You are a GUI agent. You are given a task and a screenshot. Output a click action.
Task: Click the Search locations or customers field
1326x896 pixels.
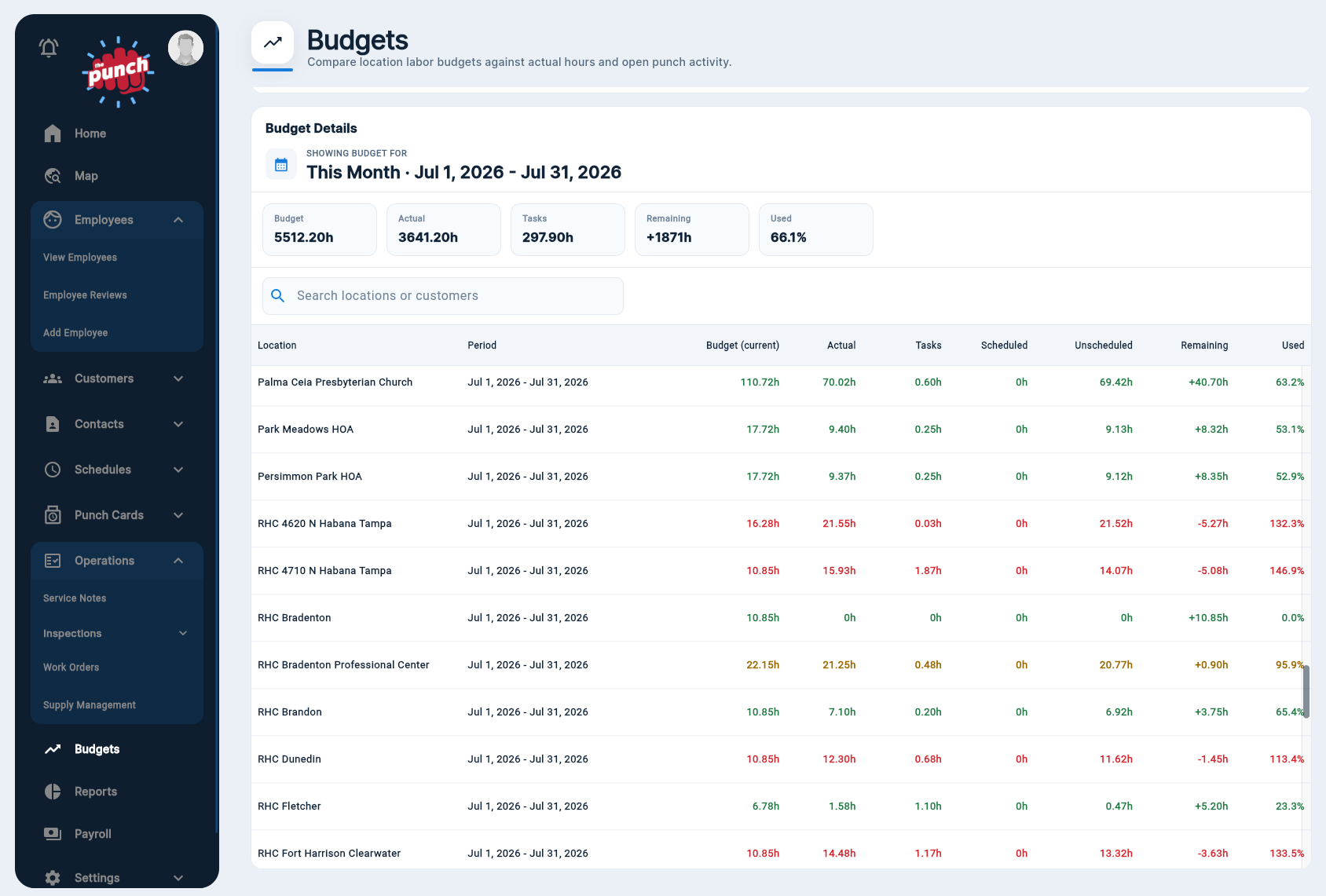tap(443, 296)
